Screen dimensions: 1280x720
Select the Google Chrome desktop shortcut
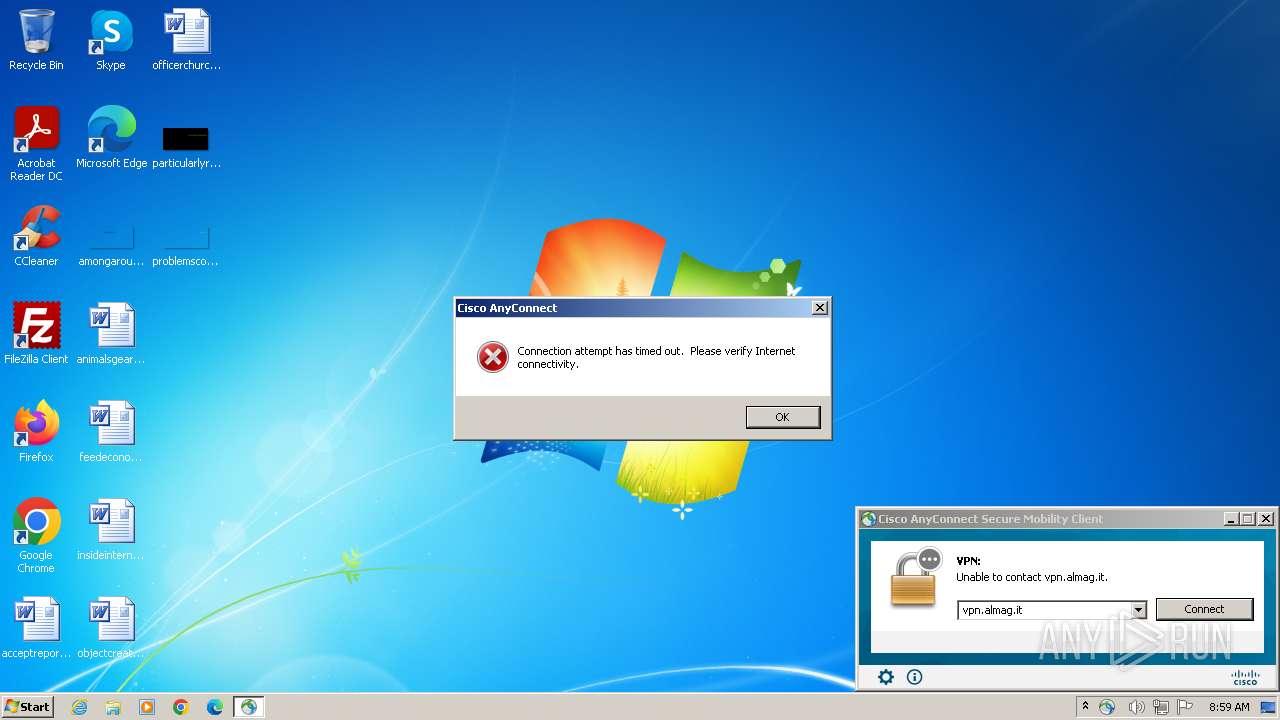pyautogui.click(x=36, y=536)
